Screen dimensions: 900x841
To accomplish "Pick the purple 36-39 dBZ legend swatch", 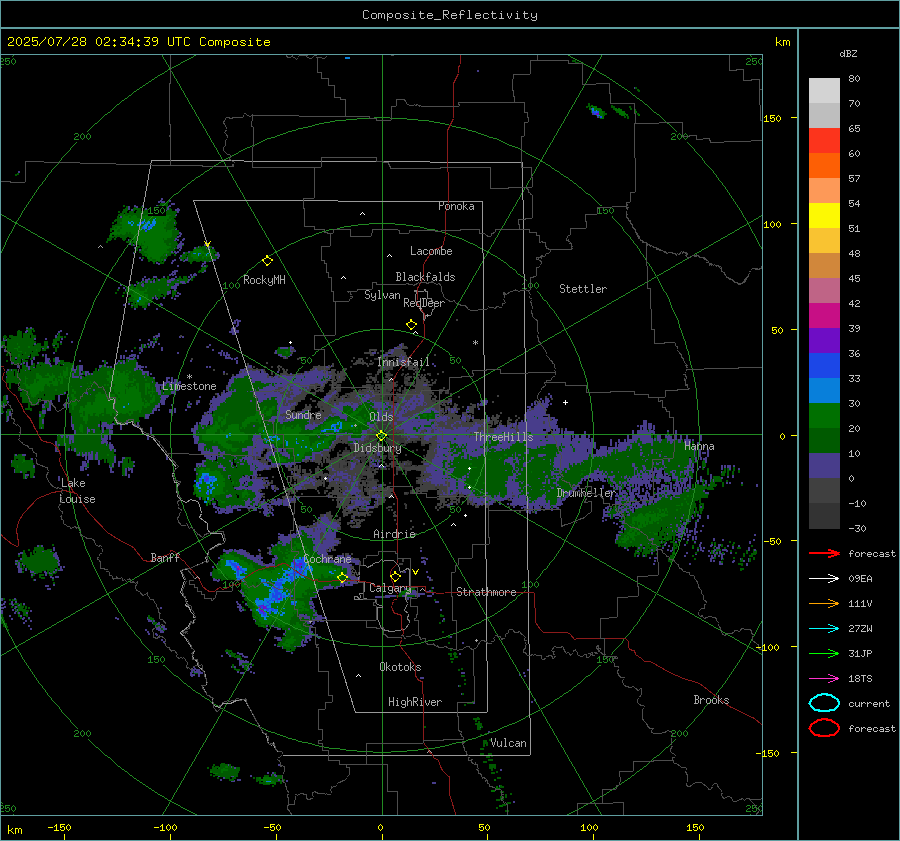I will [824, 340].
